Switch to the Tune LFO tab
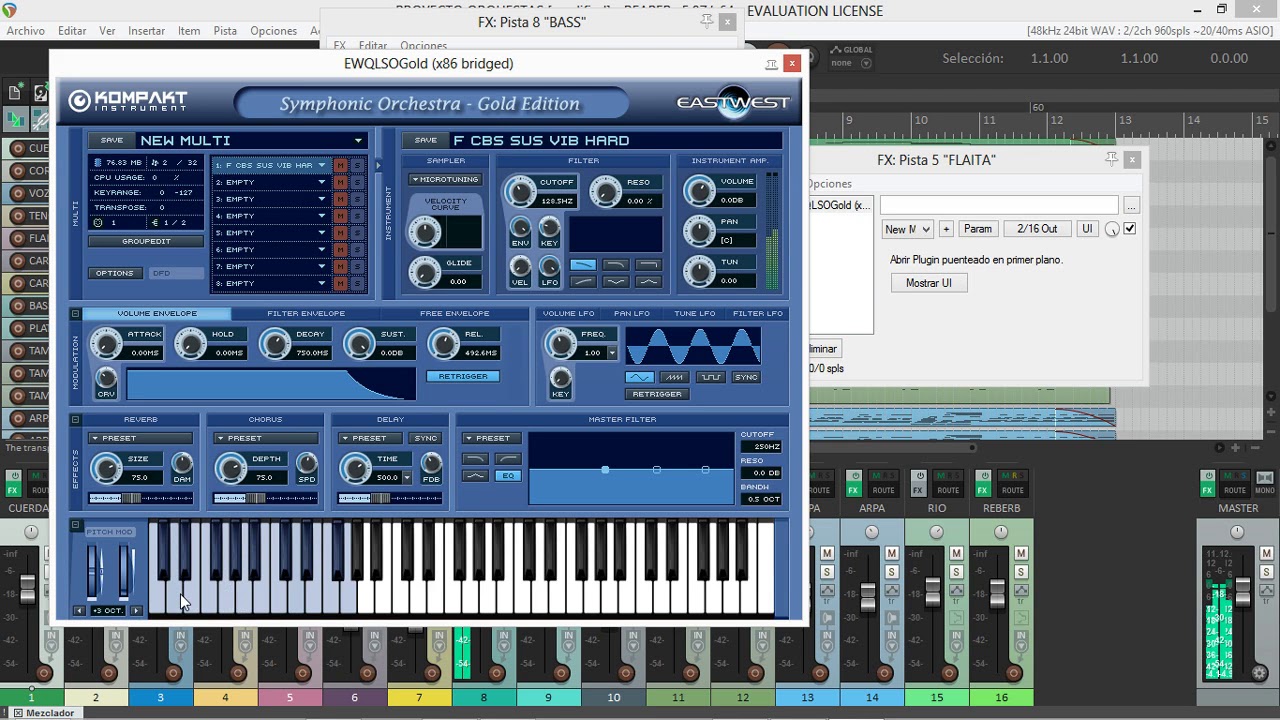The width and height of the screenshot is (1280, 720). [694, 314]
